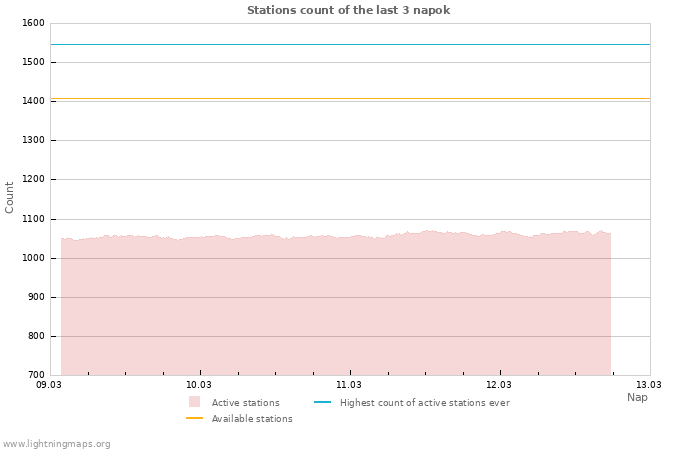Click the 700 y-axis value

coord(36,375)
